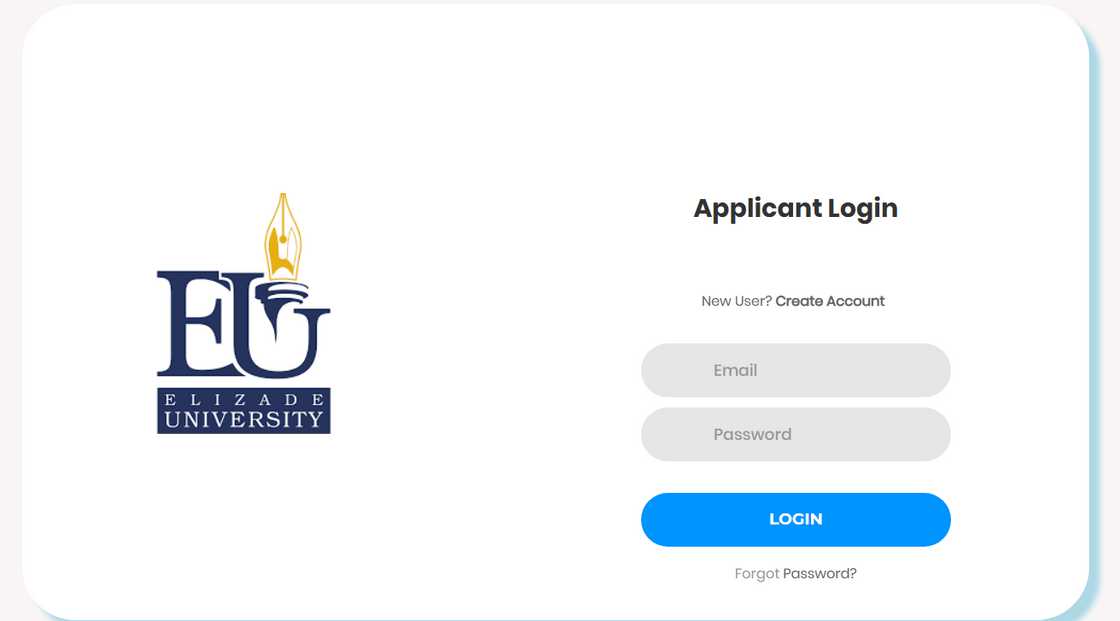Click the Email placeholder text
Image resolution: width=1120 pixels, height=621 pixels.
click(735, 370)
